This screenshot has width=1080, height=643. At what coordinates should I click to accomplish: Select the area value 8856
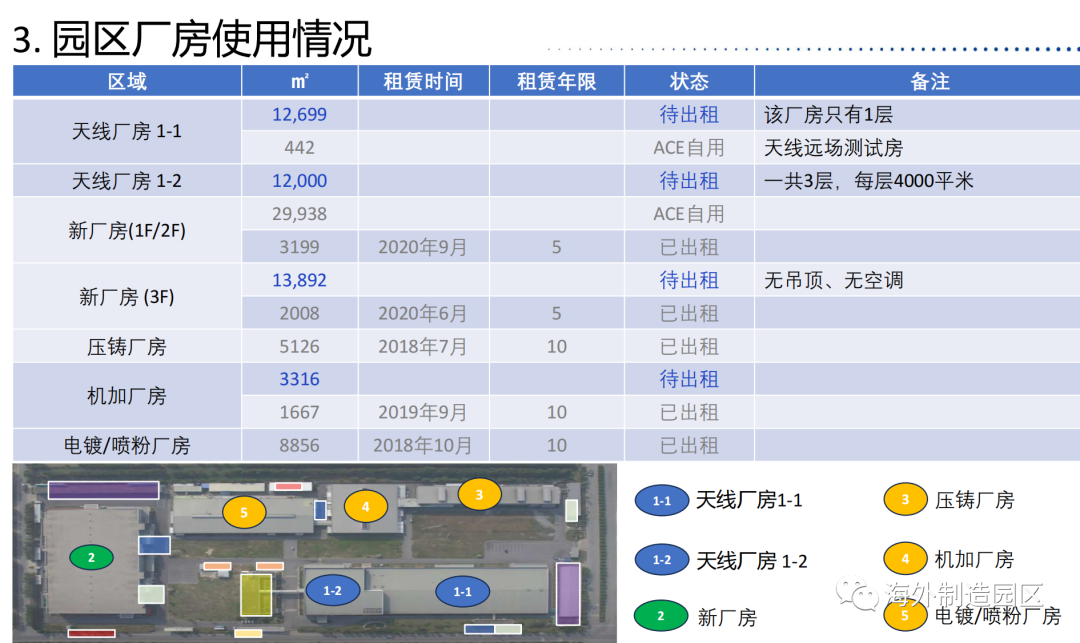coord(300,445)
